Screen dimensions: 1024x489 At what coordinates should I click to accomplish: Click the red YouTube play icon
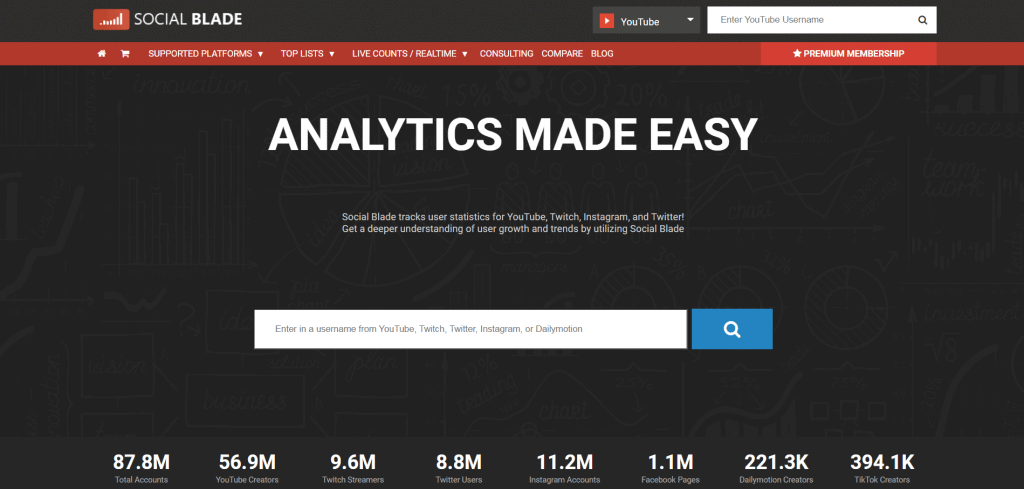point(607,21)
